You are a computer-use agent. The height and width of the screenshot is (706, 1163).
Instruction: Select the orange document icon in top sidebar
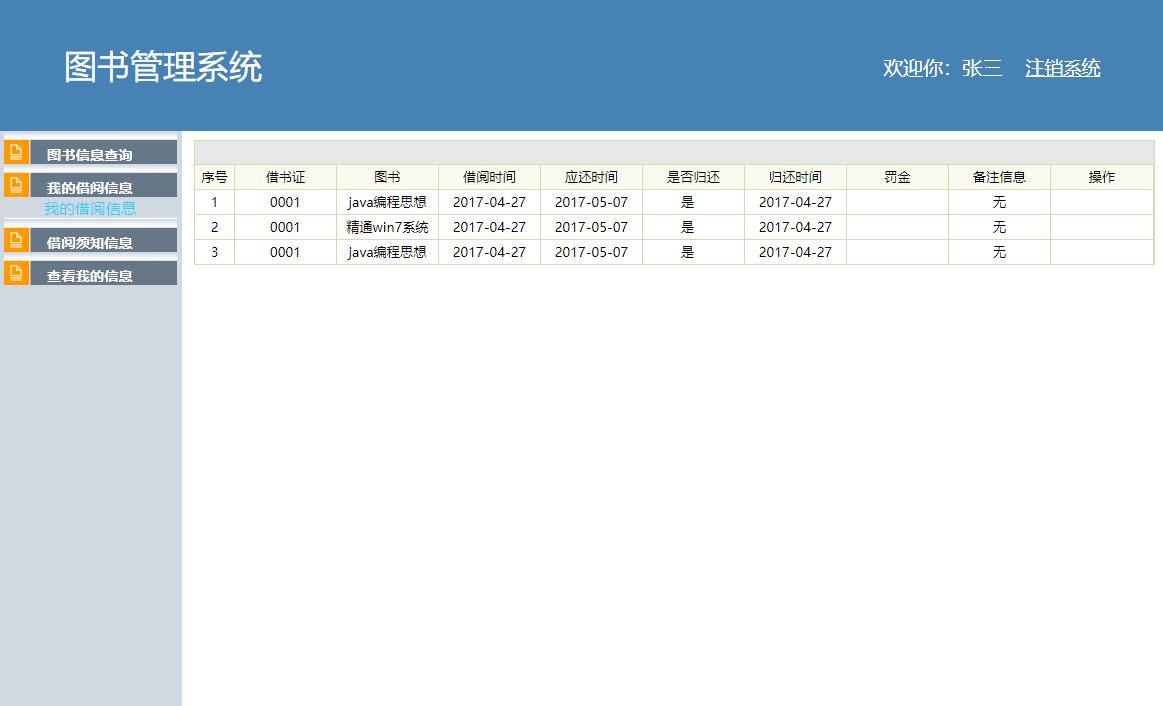(15, 152)
